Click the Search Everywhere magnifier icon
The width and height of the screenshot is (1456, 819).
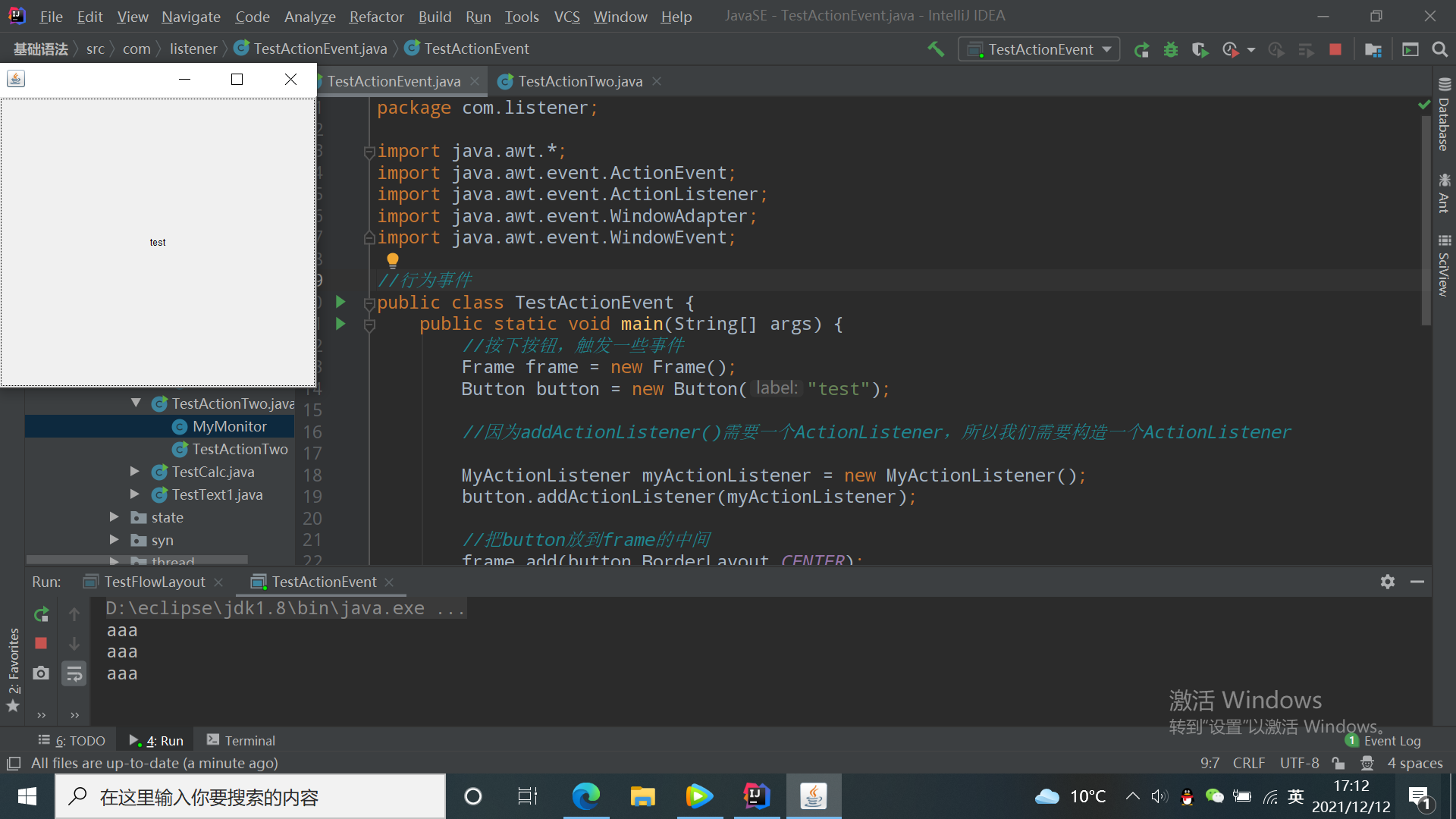[1439, 49]
